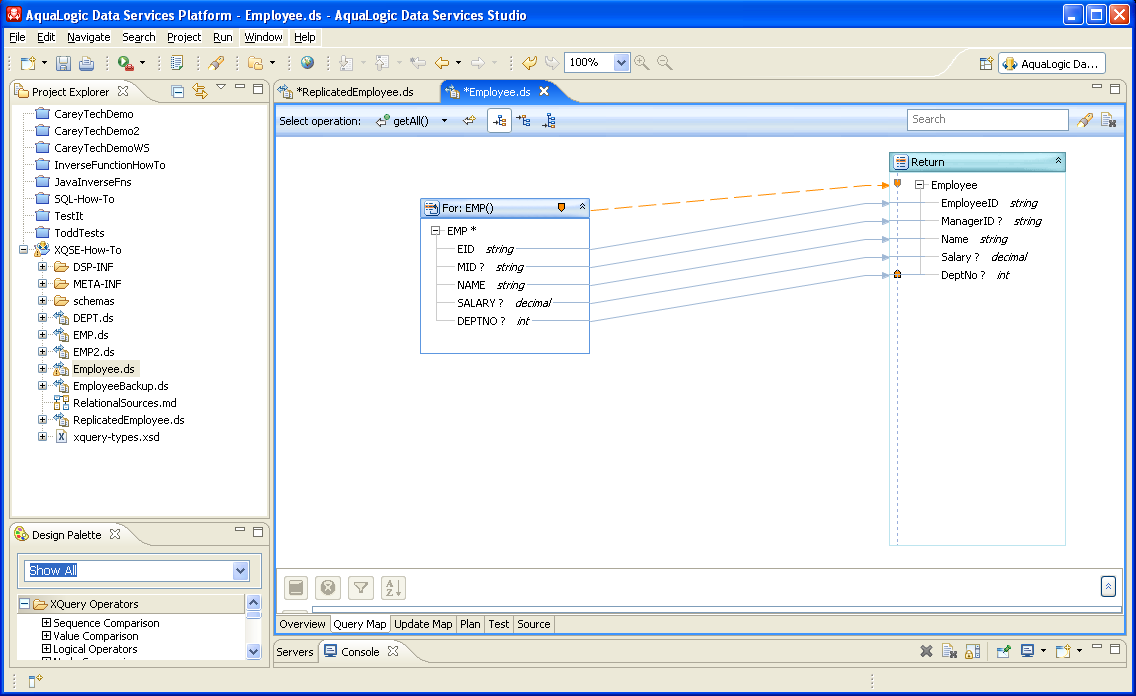Select xquery-types.xsd in the tree
Viewport: 1136px width, 696px height.
(x=116, y=437)
